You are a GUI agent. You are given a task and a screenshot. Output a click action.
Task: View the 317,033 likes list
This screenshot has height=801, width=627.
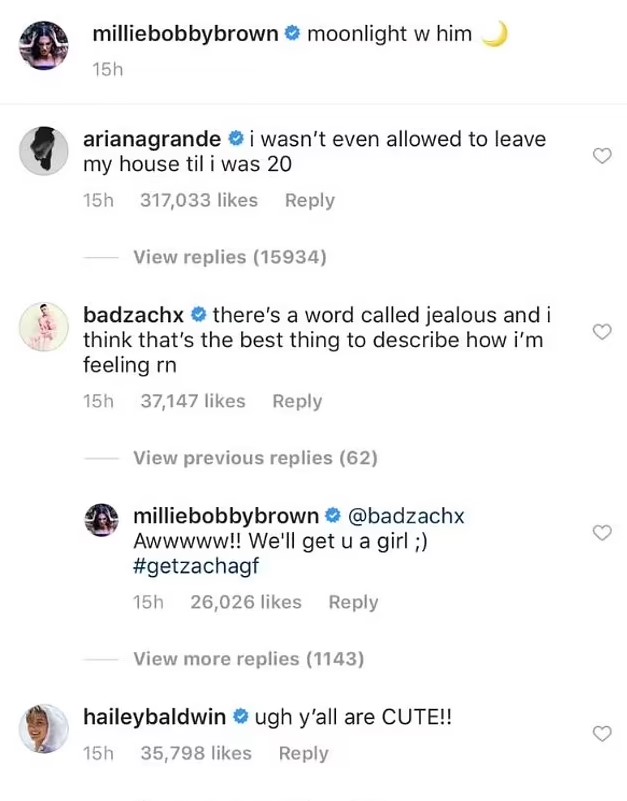click(199, 200)
